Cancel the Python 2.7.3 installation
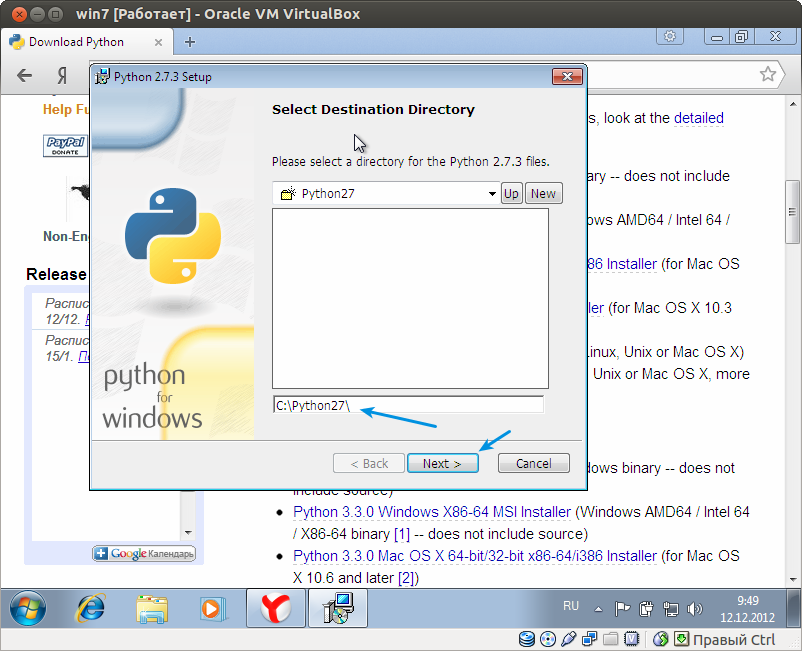The image size is (802, 651). pyautogui.click(x=533, y=463)
